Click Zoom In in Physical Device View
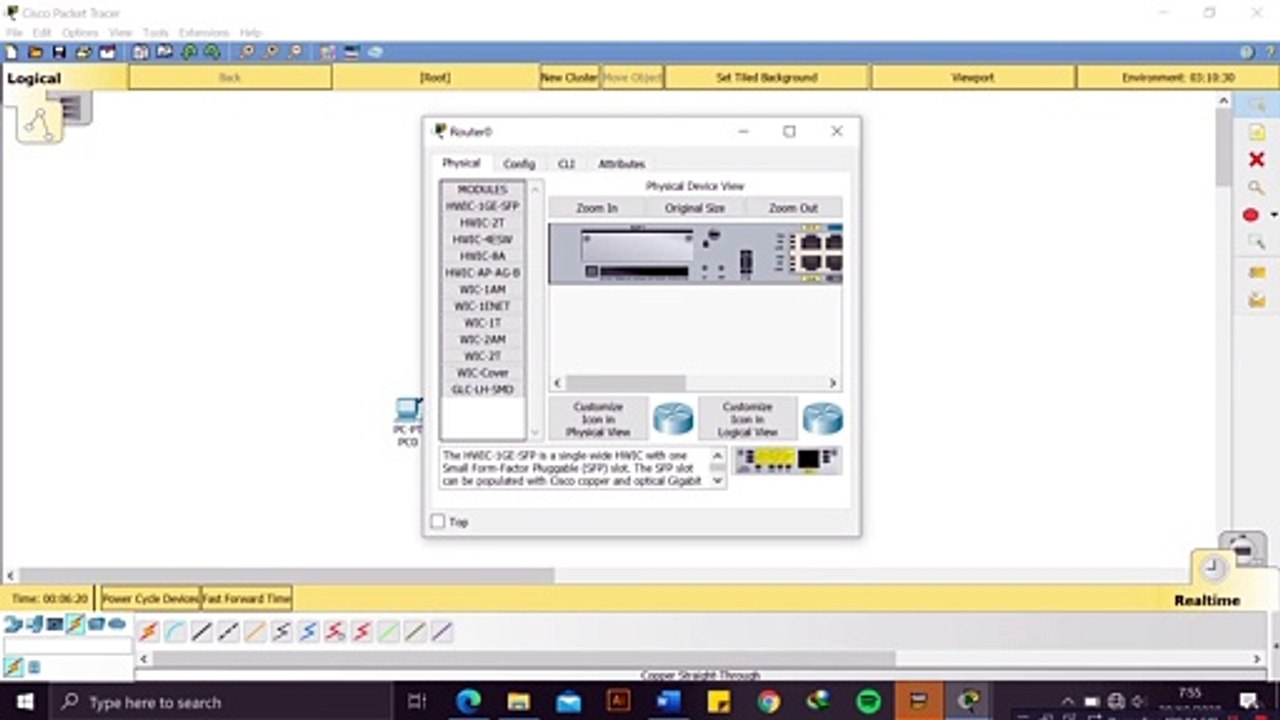 tap(597, 208)
